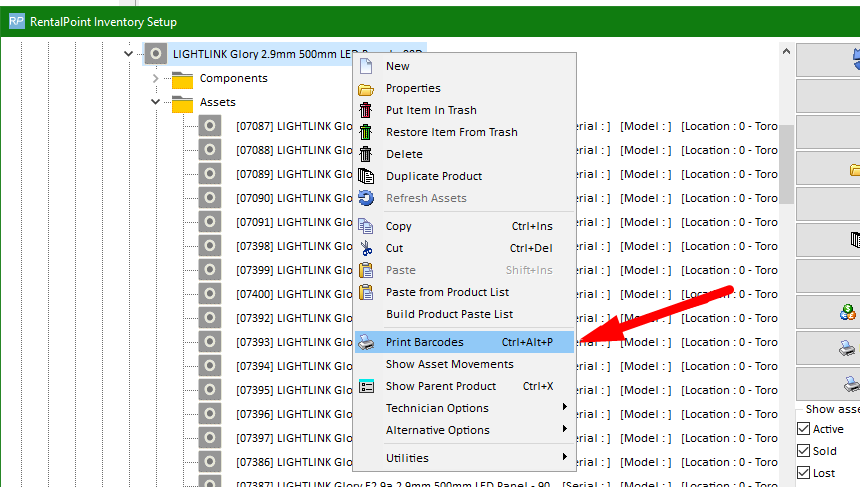
Task: Select asset row 07397 LIGHTLINK
Action: click(294, 438)
